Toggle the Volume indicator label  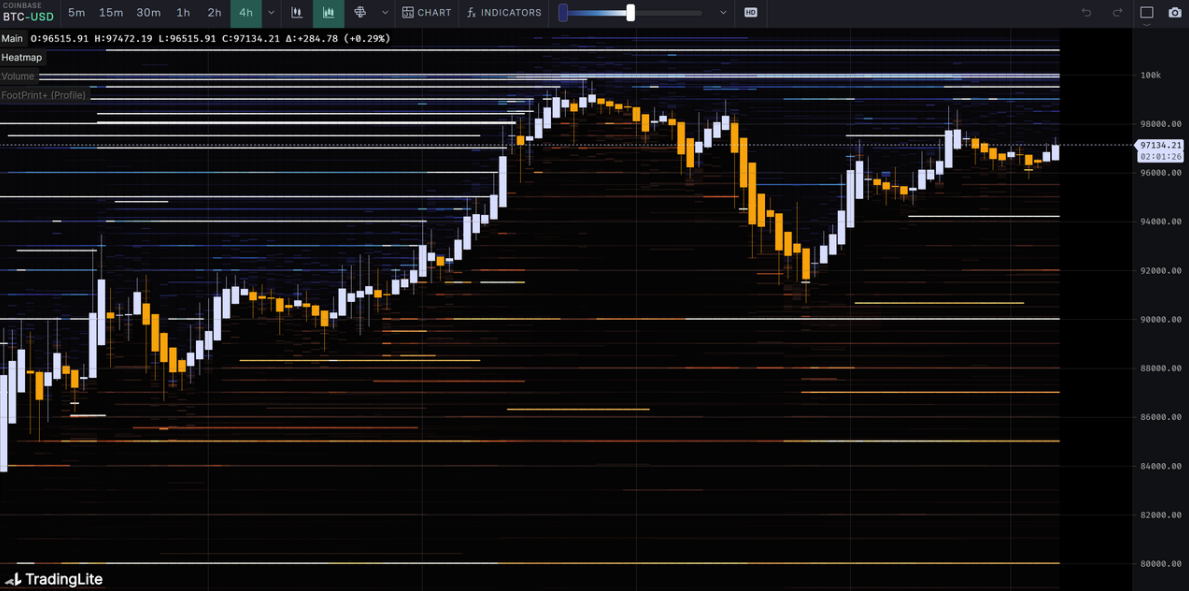coord(18,76)
